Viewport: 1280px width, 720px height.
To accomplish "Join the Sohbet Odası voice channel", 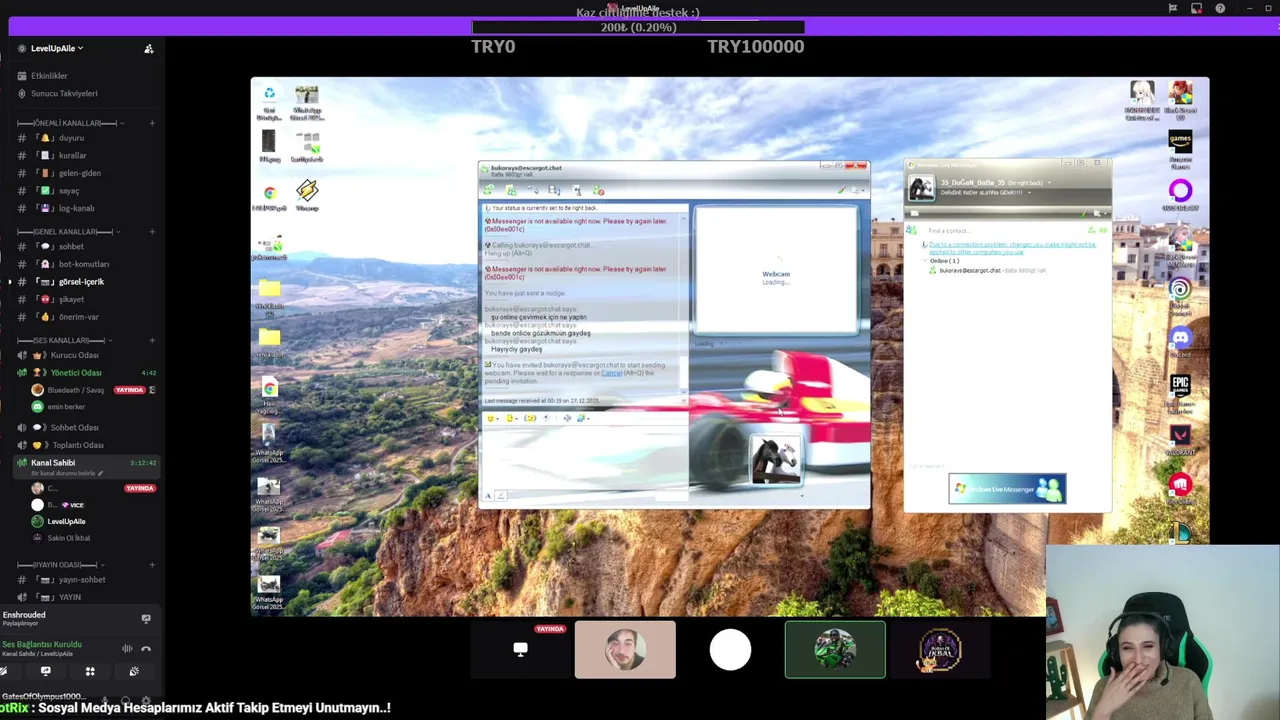I will [74, 427].
